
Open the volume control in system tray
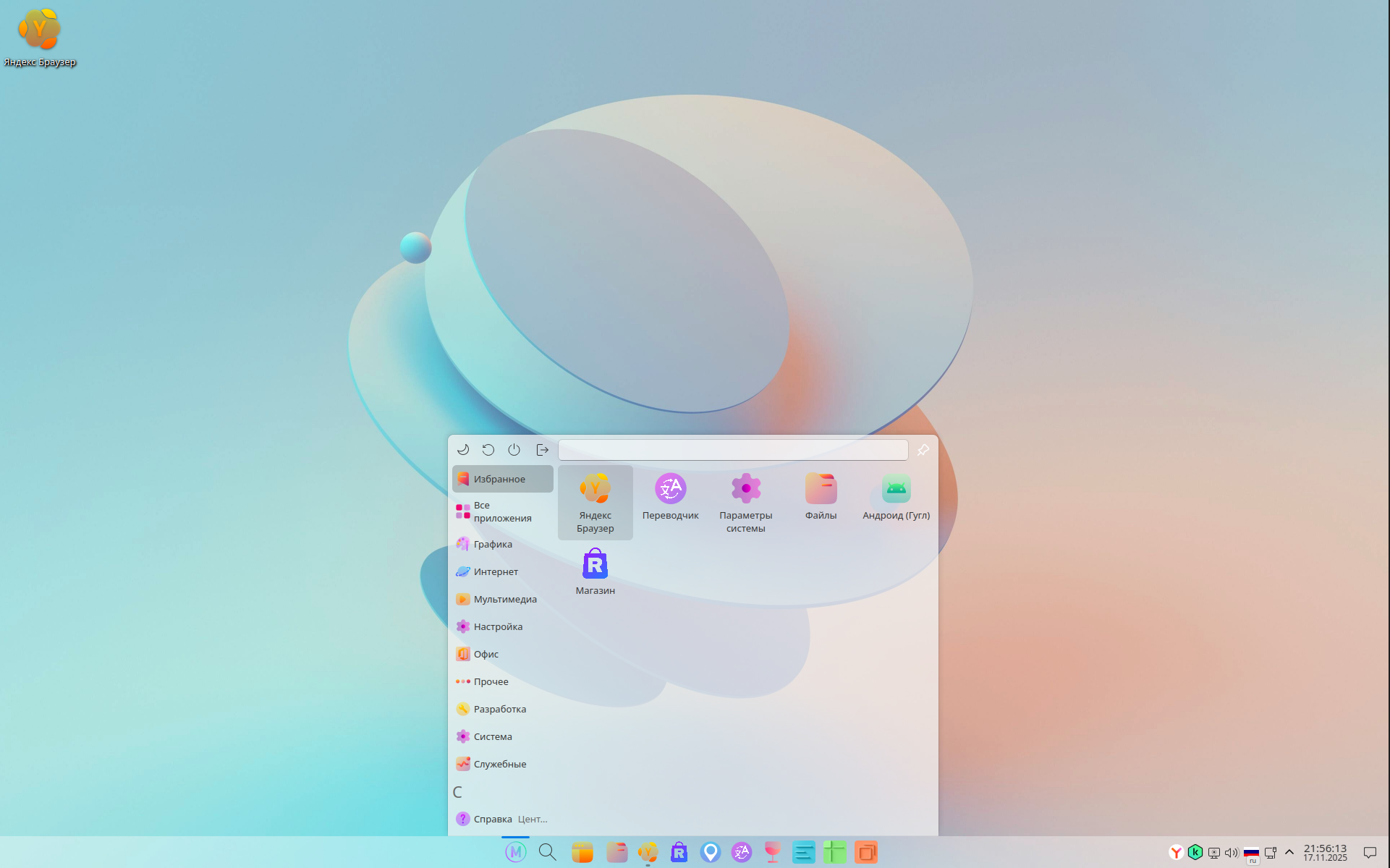click(x=1232, y=853)
